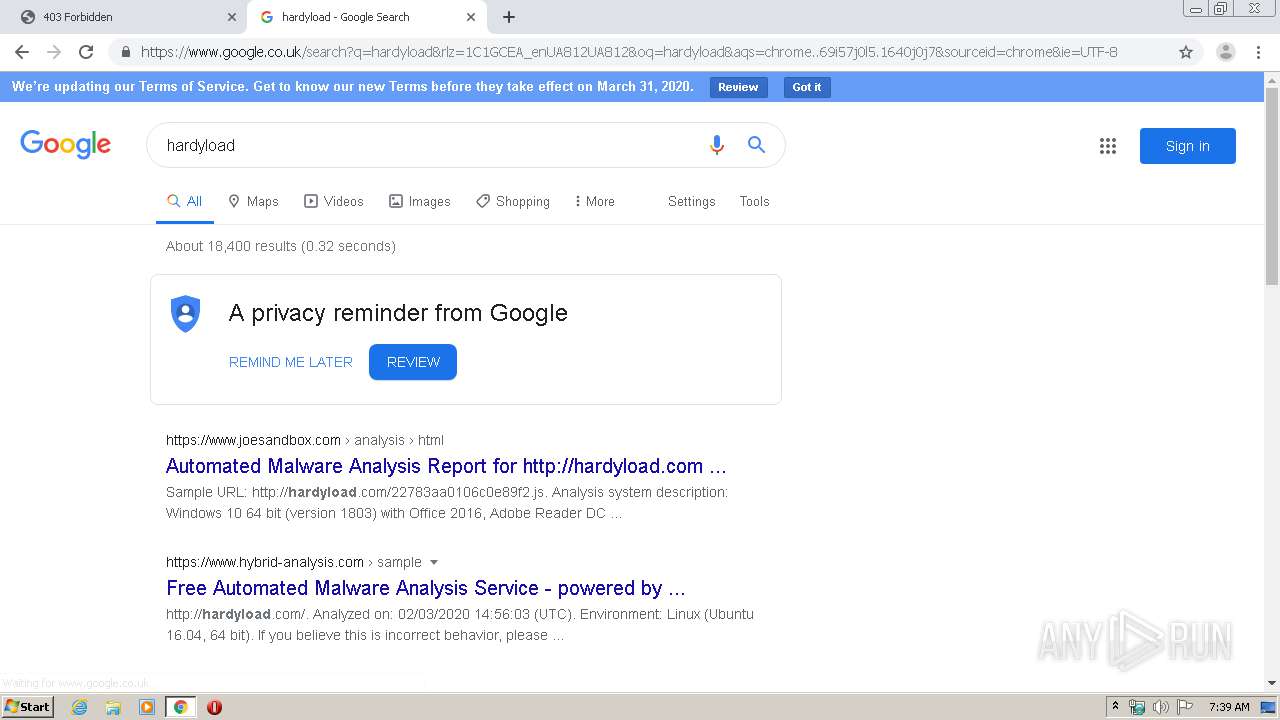Choose REMIND ME LATER on privacy reminder
Image resolution: width=1280 pixels, height=720 pixels.
[x=291, y=362]
